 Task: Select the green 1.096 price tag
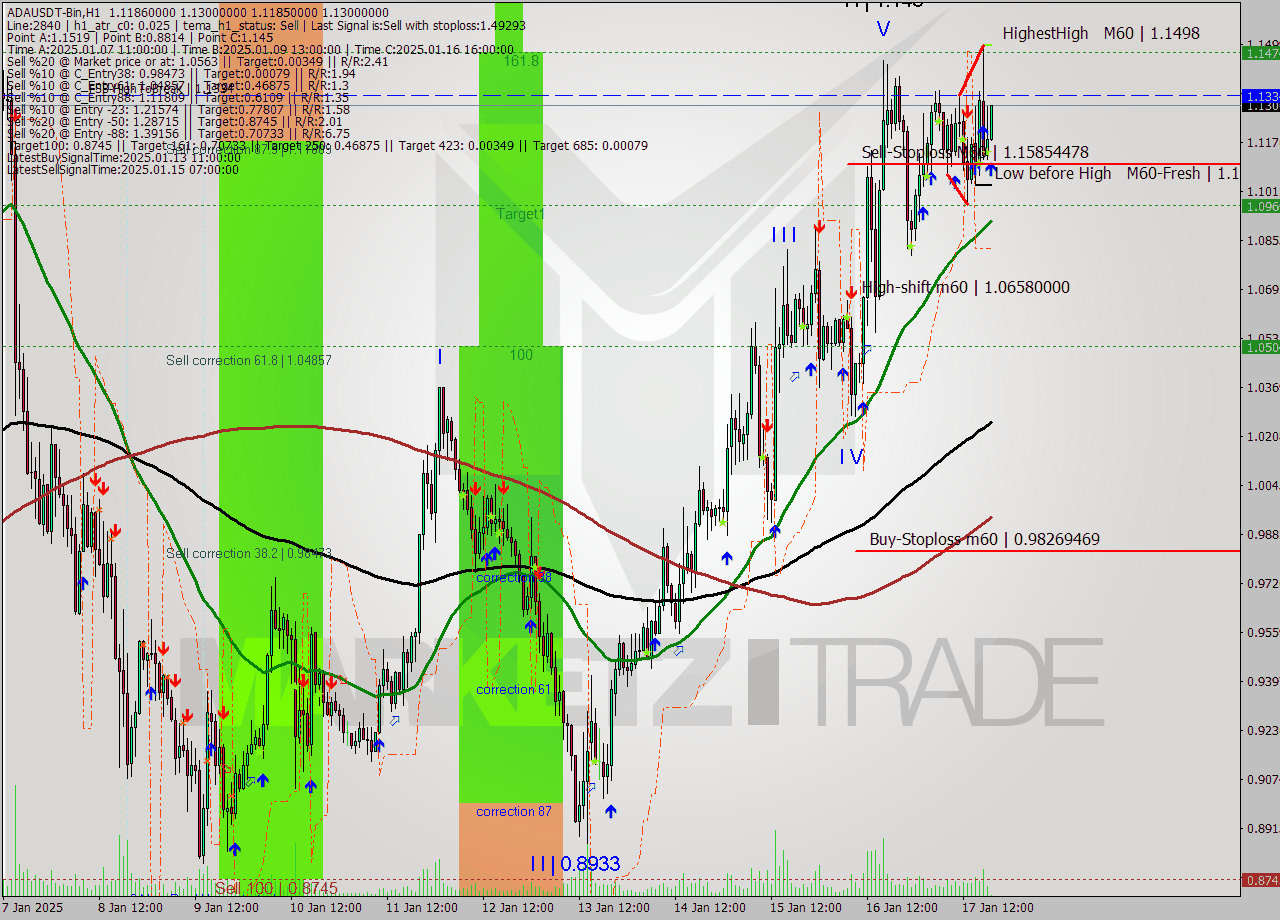coord(1260,206)
